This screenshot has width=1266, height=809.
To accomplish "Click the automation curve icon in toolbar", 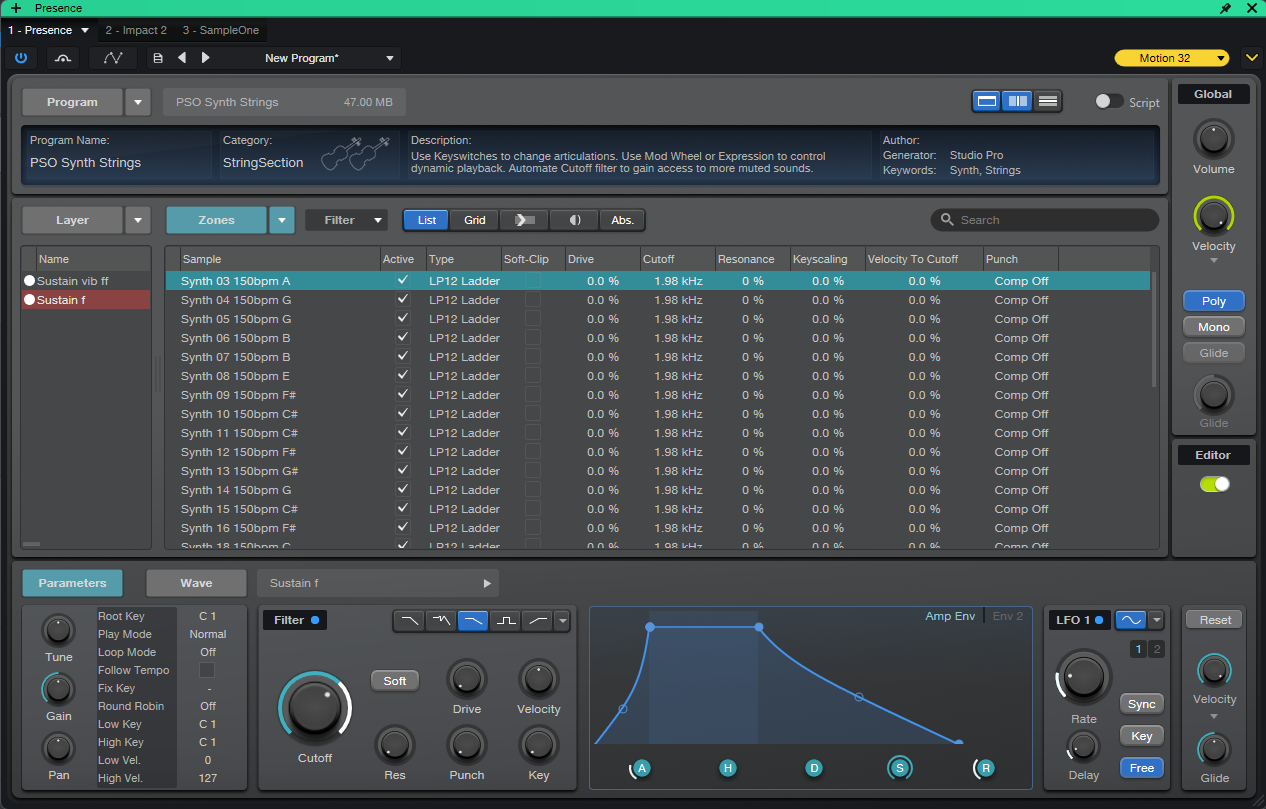I will [x=113, y=58].
